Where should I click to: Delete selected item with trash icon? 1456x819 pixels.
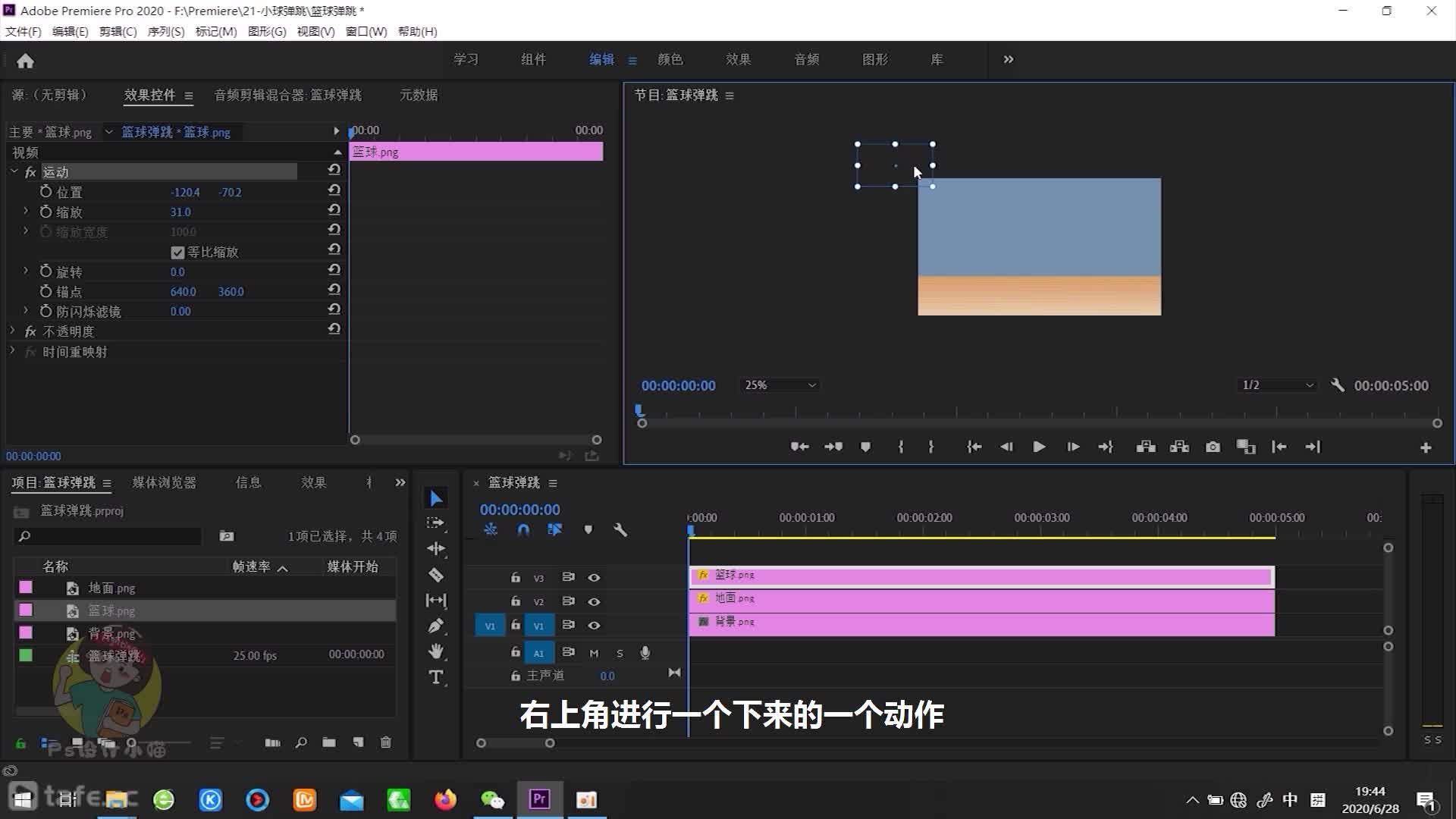(385, 742)
